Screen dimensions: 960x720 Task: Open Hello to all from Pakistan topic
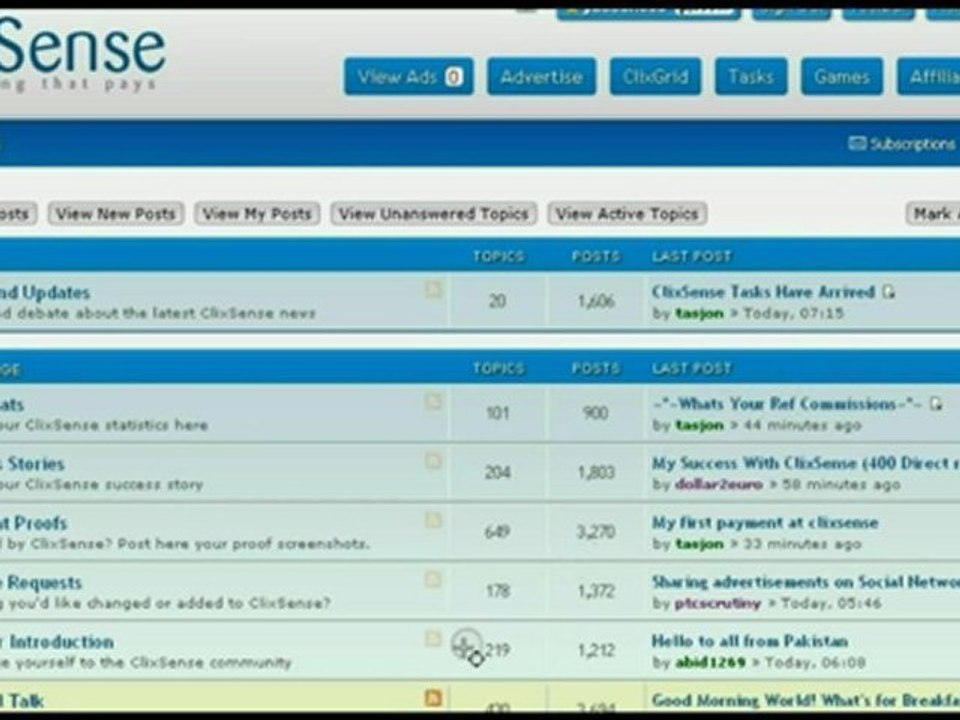749,641
